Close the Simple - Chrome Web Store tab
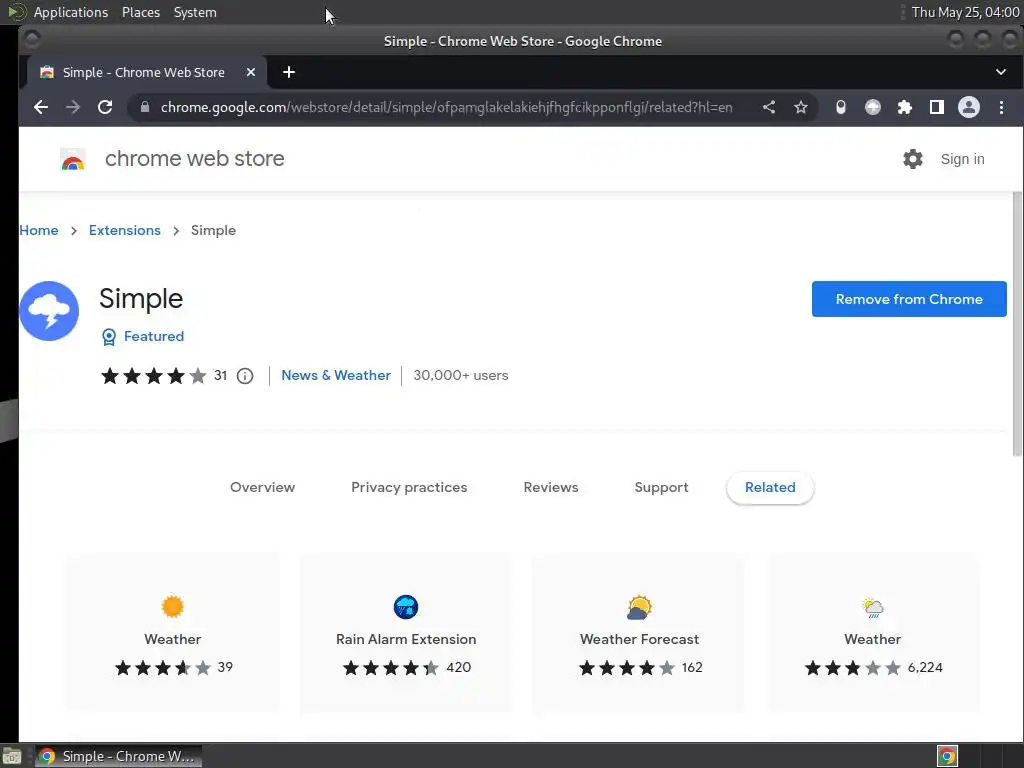Screen dimensions: 1024x768 click(251, 72)
